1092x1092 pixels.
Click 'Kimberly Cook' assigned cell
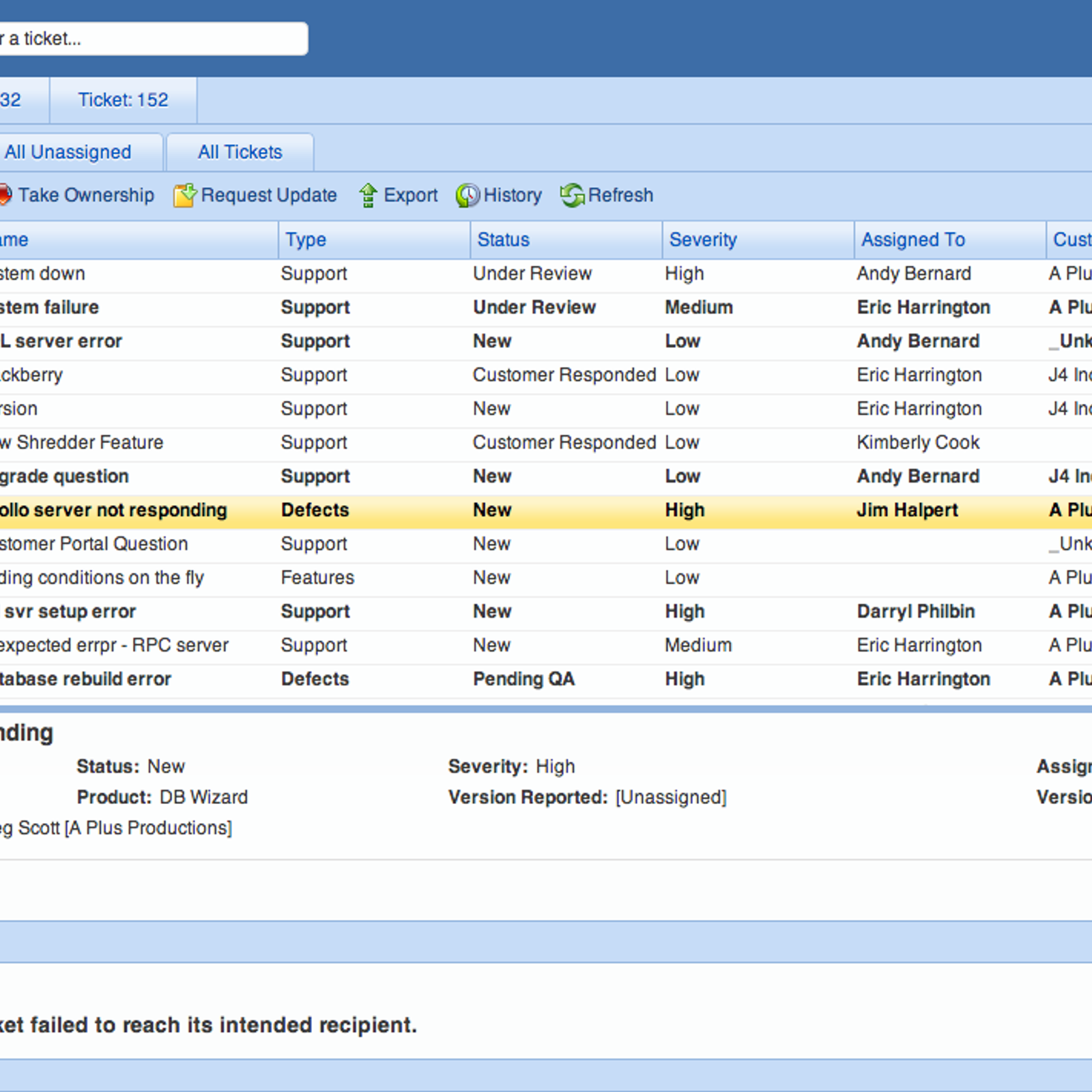(918, 442)
